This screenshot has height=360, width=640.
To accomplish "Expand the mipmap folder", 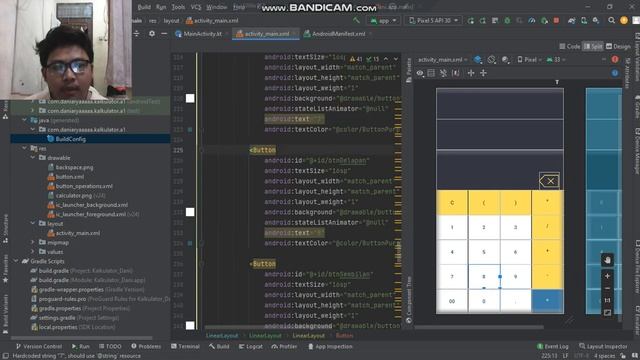I will 33,242.
